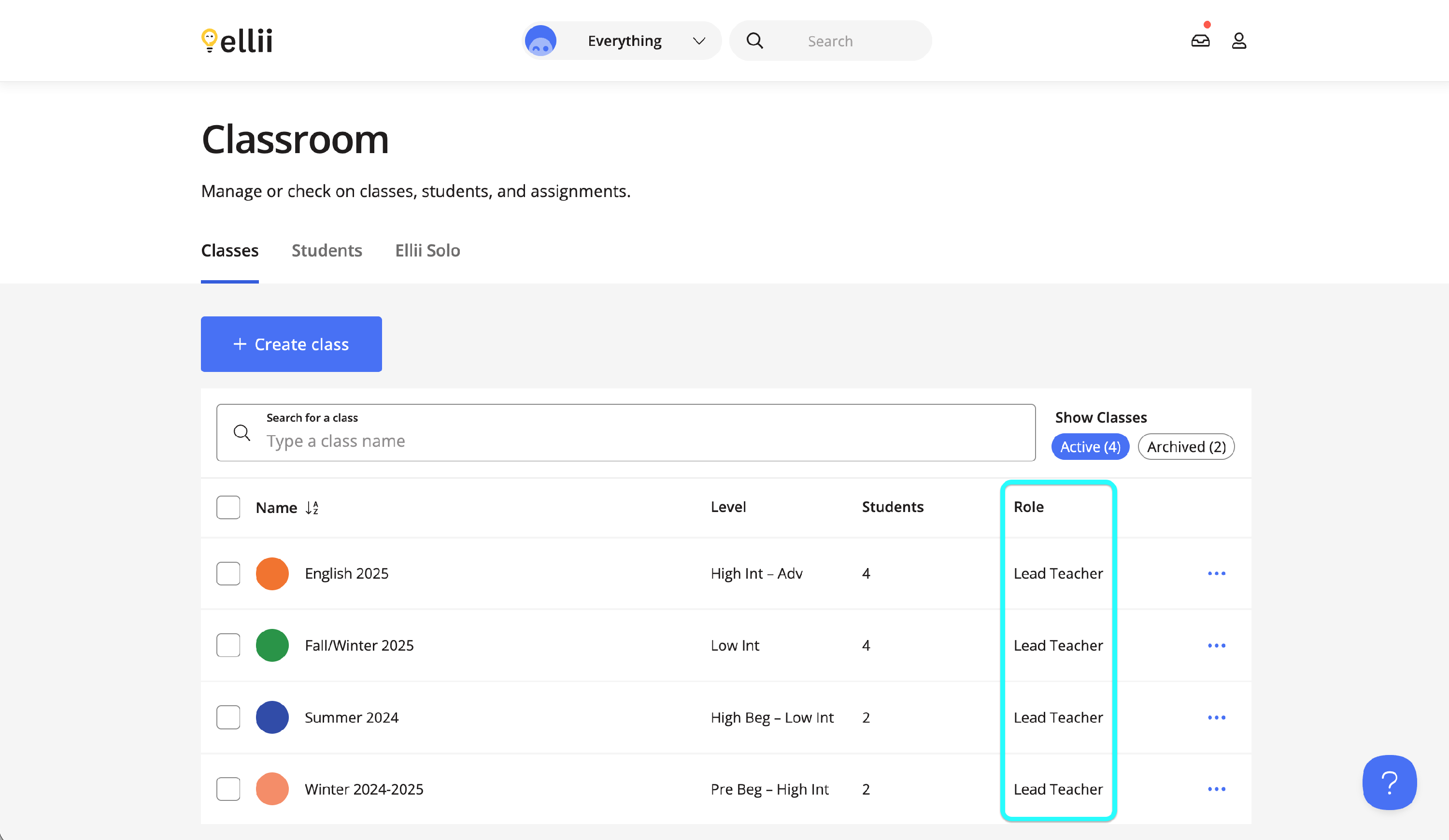
Task: Toggle the select-all classes checkbox
Action: pyautogui.click(x=228, y=508)
